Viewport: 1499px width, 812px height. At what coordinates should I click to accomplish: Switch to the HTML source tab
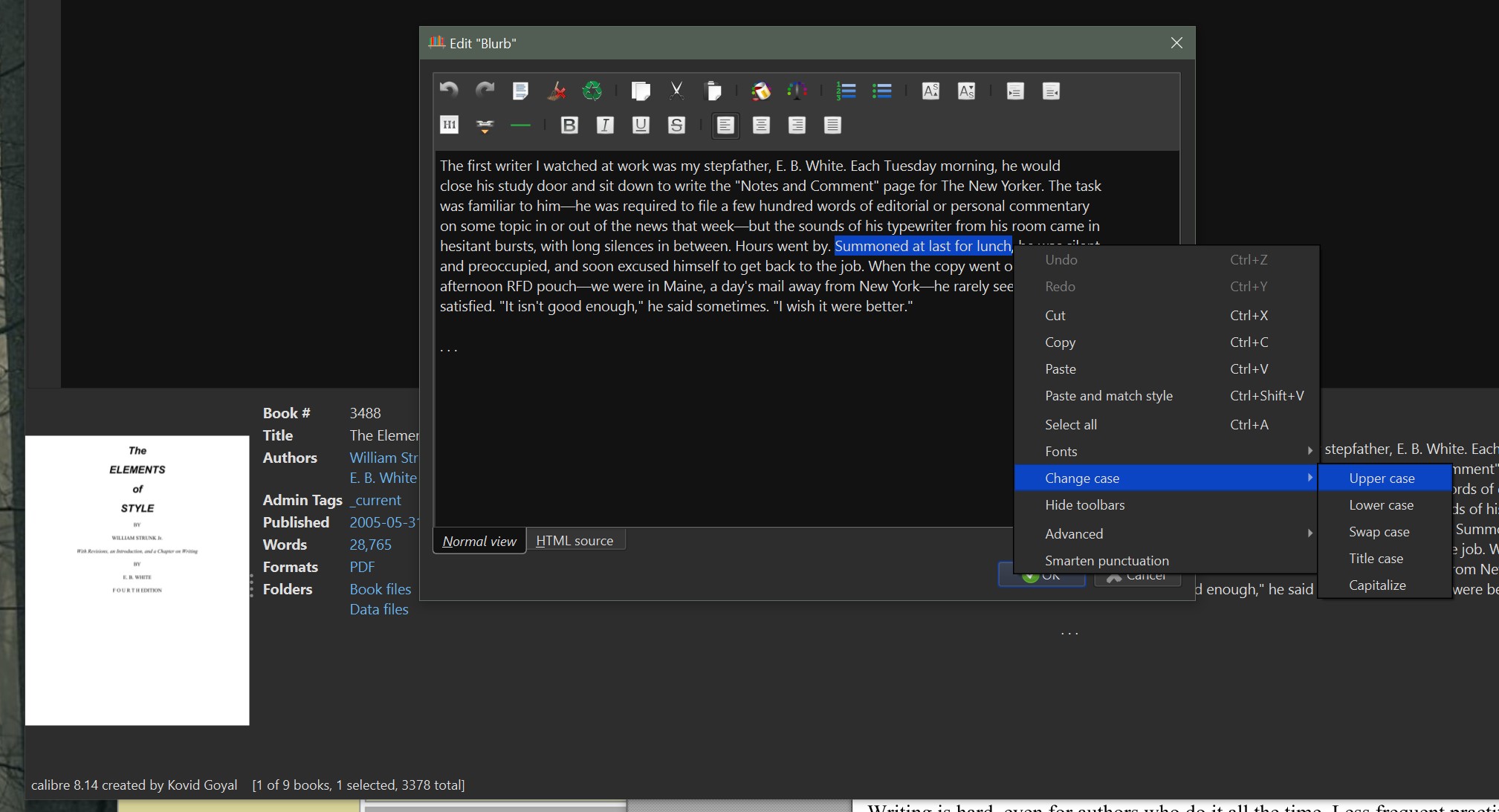pyautogui.click(x=574, y=541)
